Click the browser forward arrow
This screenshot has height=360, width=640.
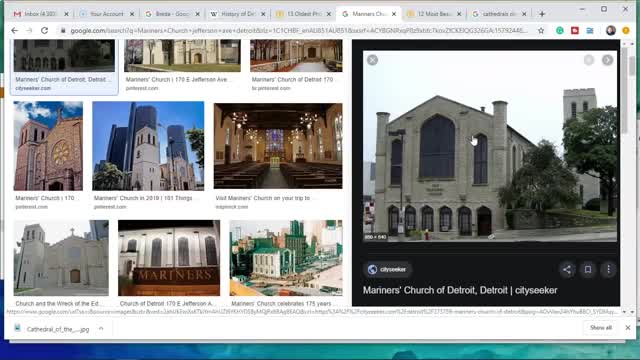click(29, 31)
